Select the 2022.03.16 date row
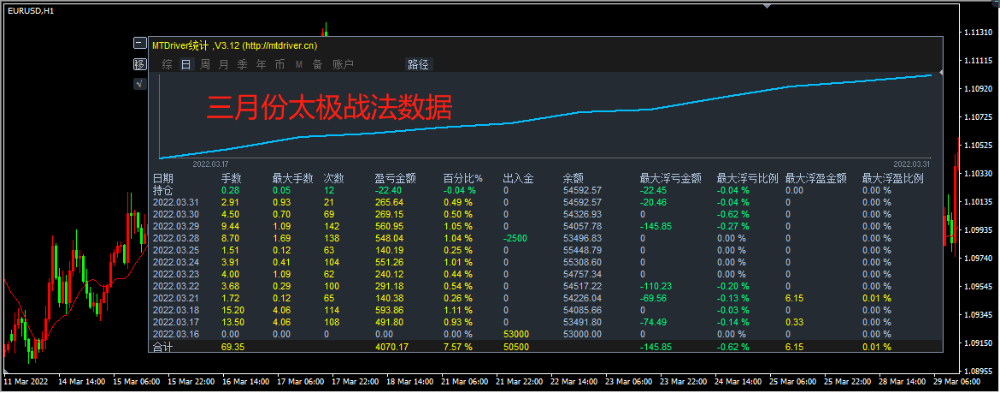Viewport: 1000px width, 393px height. pos(175,334)
